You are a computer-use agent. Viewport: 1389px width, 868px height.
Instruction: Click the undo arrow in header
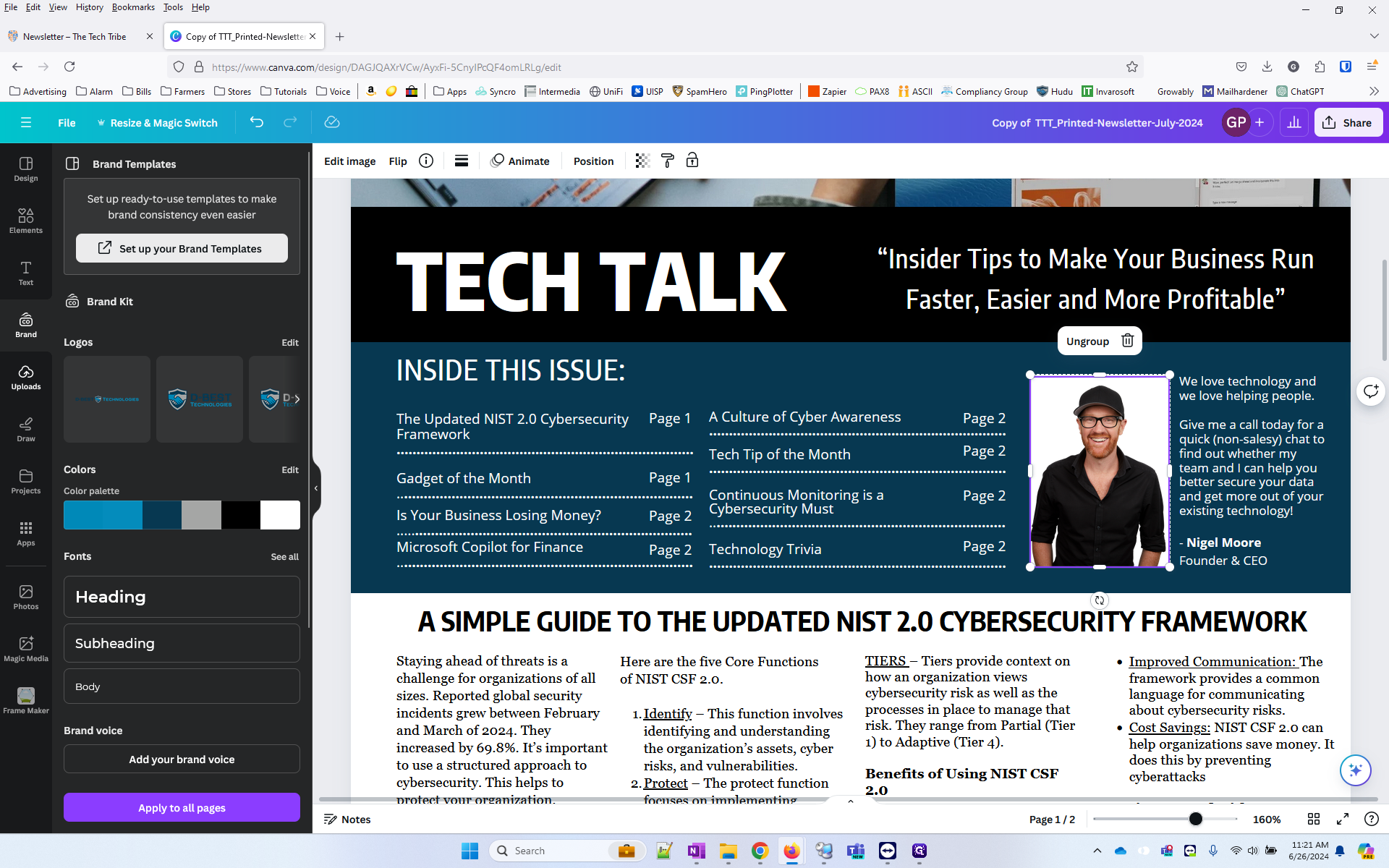tap(257, 122)
